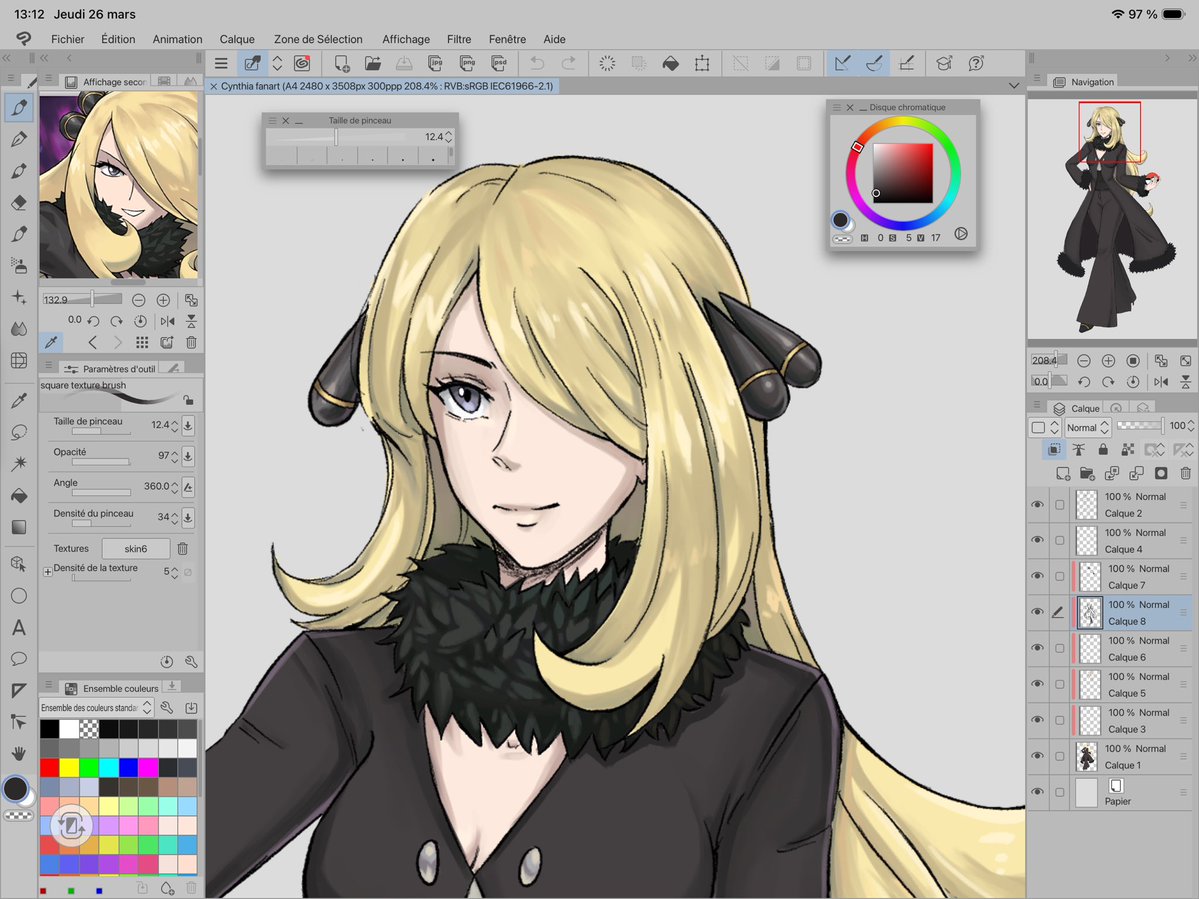This screenshot has width=1199, height=899.
Task: Adjust the Opacité value stepper
Action: 175,456
